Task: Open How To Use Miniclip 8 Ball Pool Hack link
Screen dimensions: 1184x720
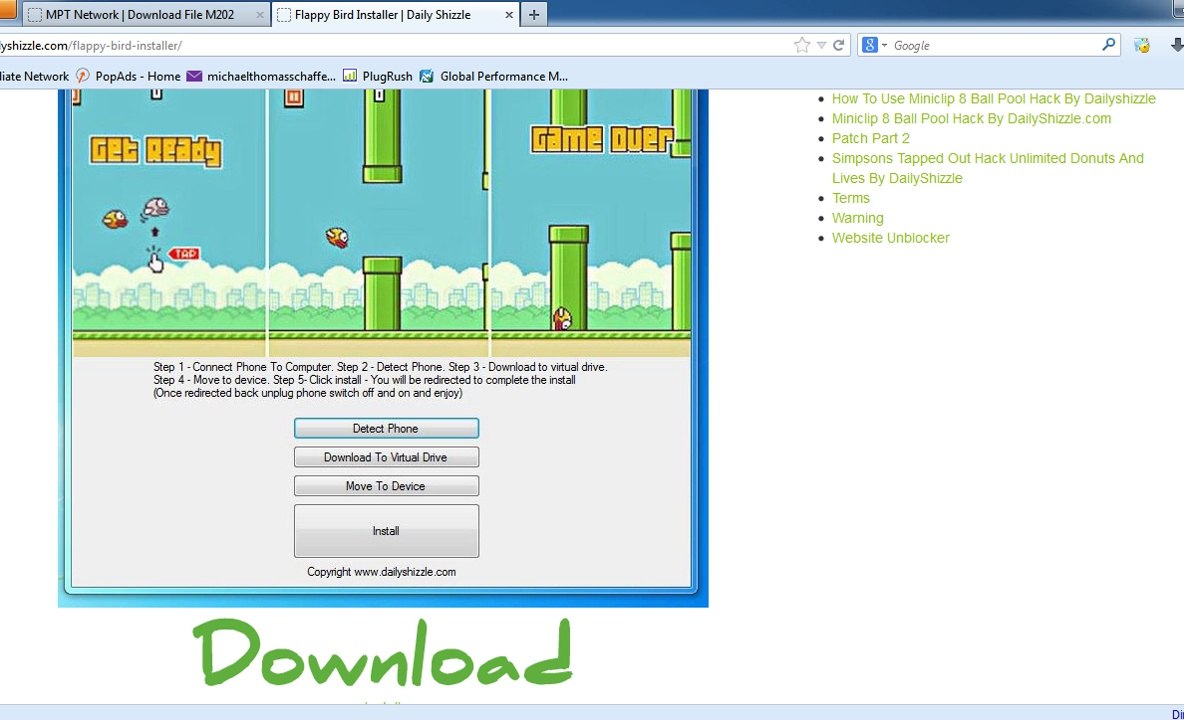Action: click(x=993, y=98)
